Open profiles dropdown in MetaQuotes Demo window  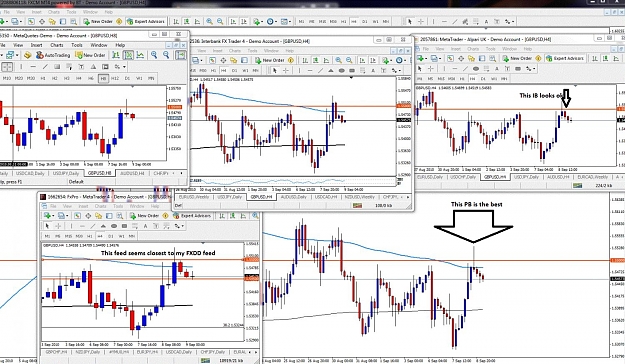tap(17, 55)
